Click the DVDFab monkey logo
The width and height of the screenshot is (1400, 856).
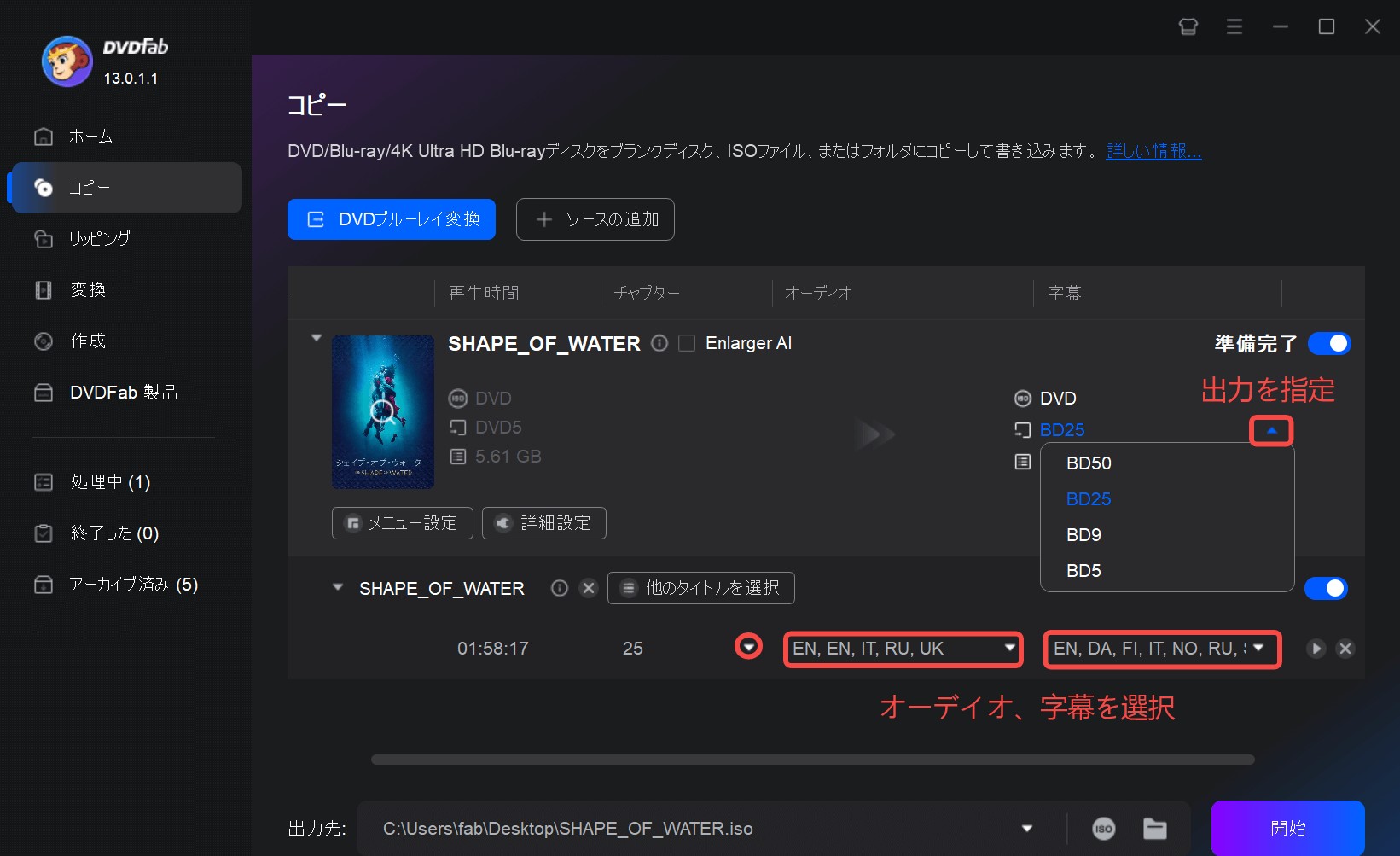tap(67, 61)
